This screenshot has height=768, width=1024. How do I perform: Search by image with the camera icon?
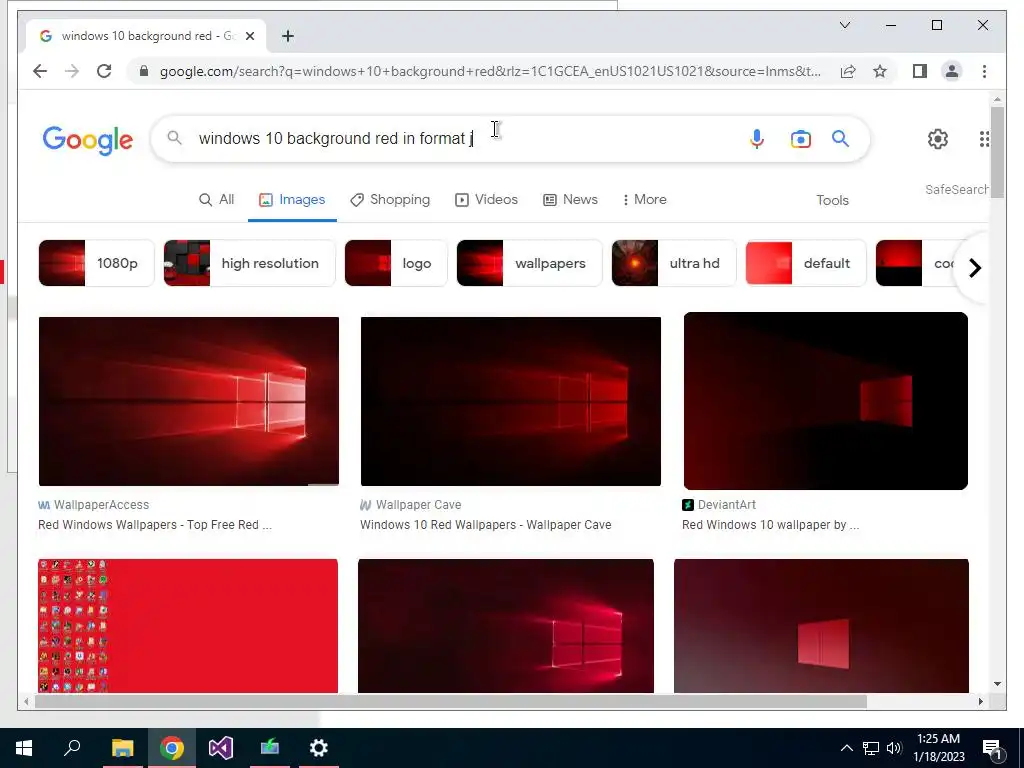pyautogui.click(x=801, y=139)
